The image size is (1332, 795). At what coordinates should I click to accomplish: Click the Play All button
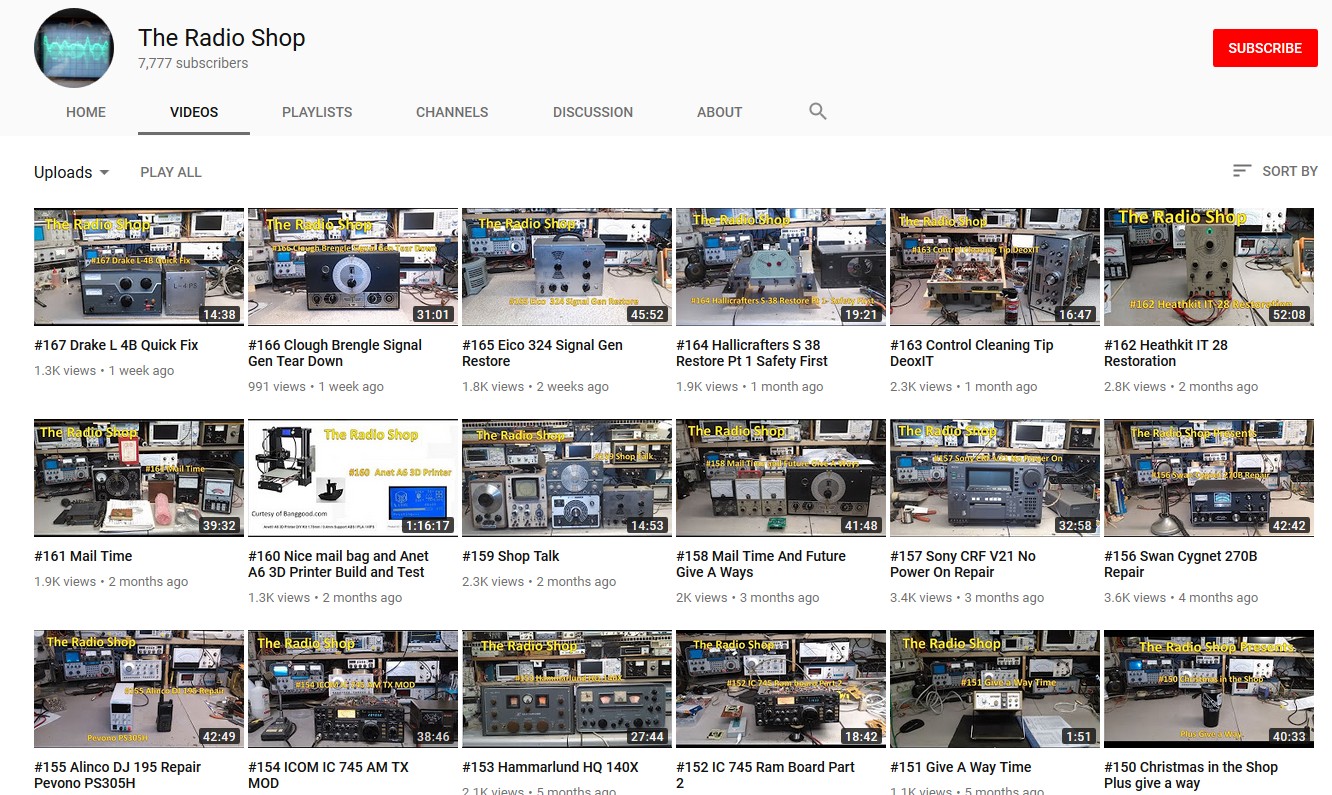pyautogui.click(x=171, y=172)
